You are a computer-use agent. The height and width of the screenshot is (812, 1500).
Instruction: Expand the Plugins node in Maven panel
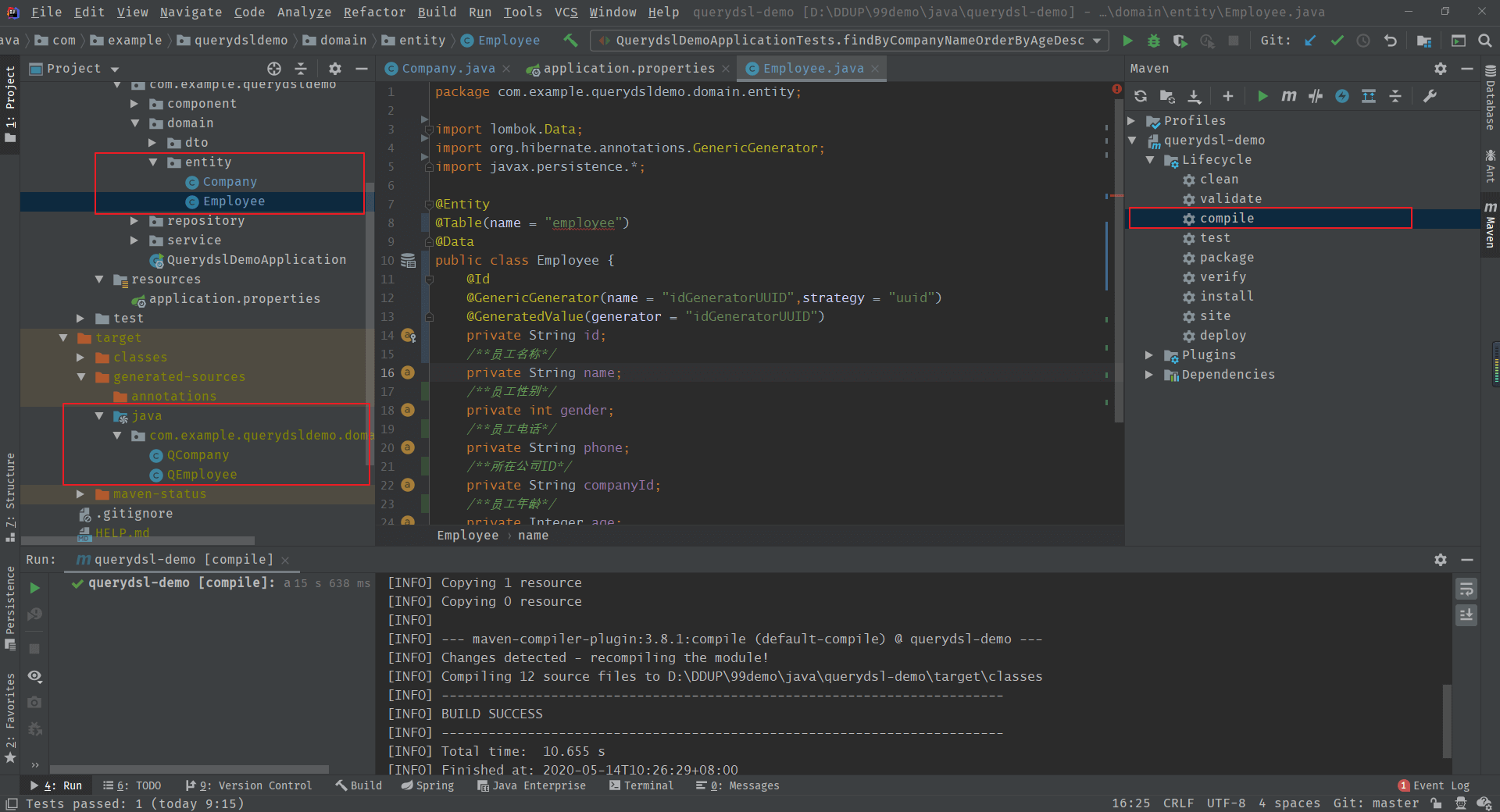pos(1149,355)
